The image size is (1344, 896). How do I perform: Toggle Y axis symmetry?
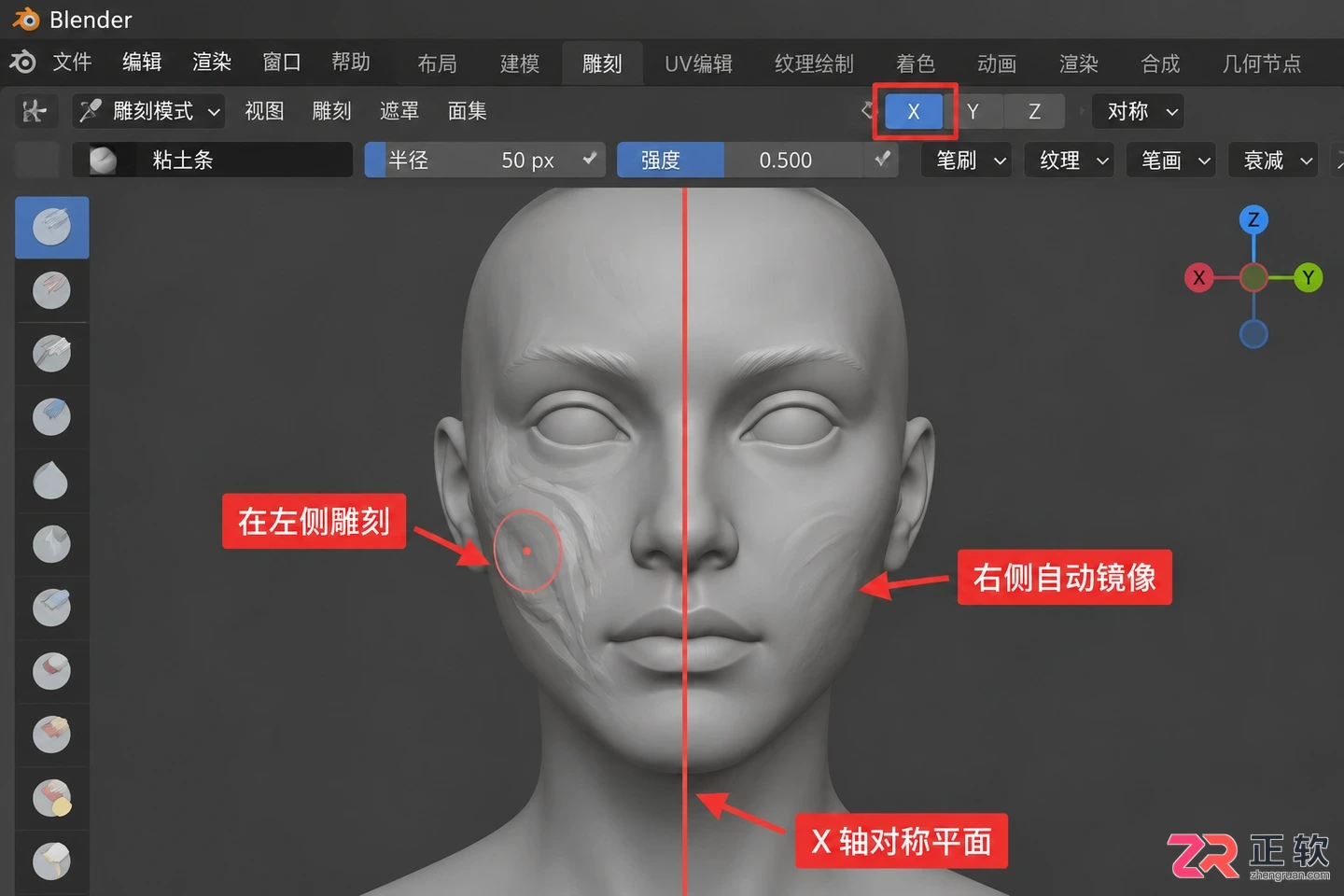(973, 111)
